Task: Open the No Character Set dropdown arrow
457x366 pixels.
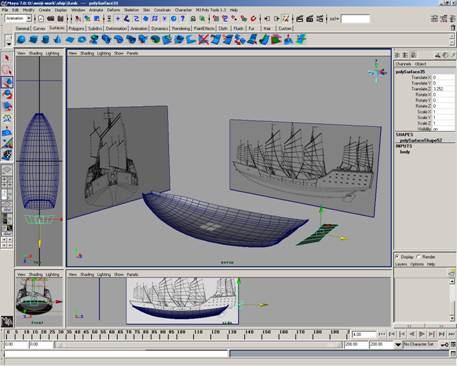Action: 398,344
